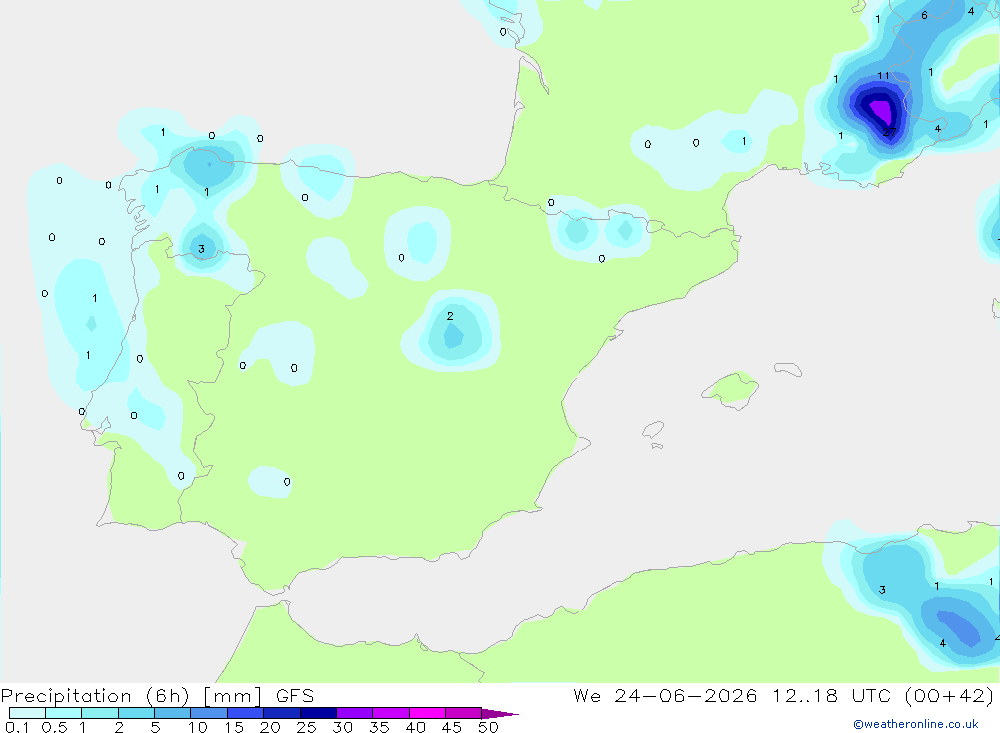
Task: Click the "Precipitation (6h) [mm] GFS" title
Action: tap(158, 696)
